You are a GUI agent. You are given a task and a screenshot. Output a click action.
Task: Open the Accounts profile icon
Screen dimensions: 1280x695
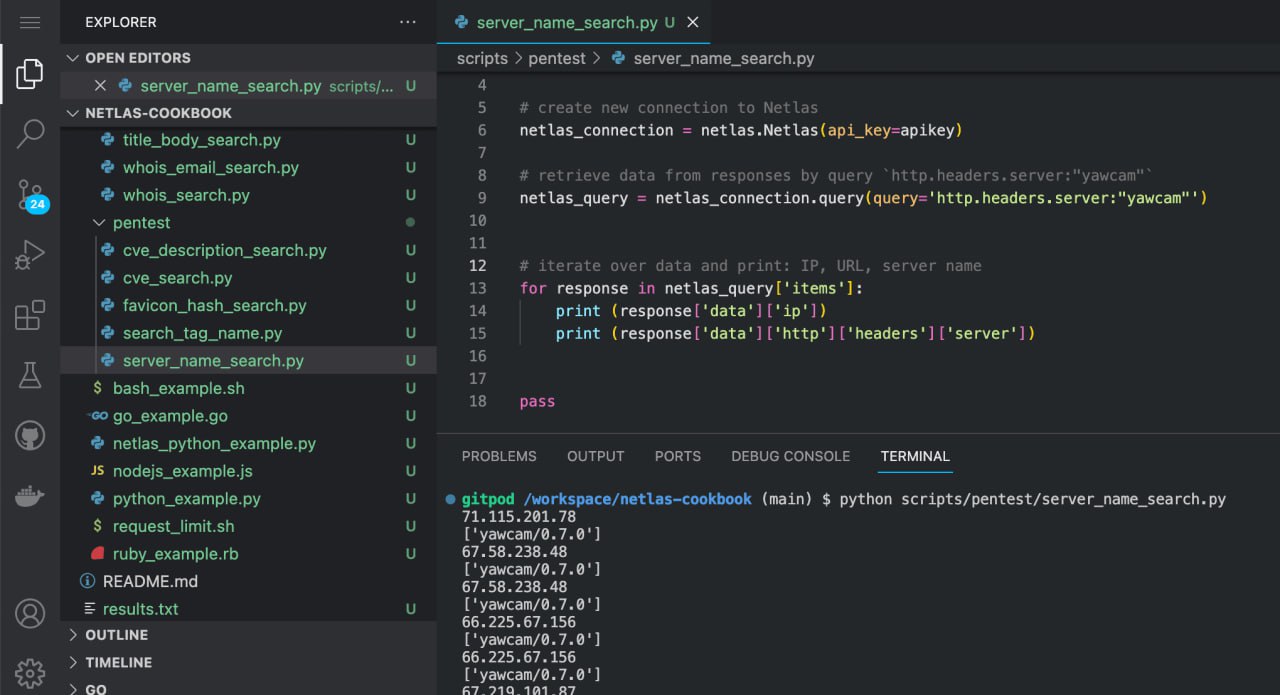pyautogui.click(x=30, y=612)
